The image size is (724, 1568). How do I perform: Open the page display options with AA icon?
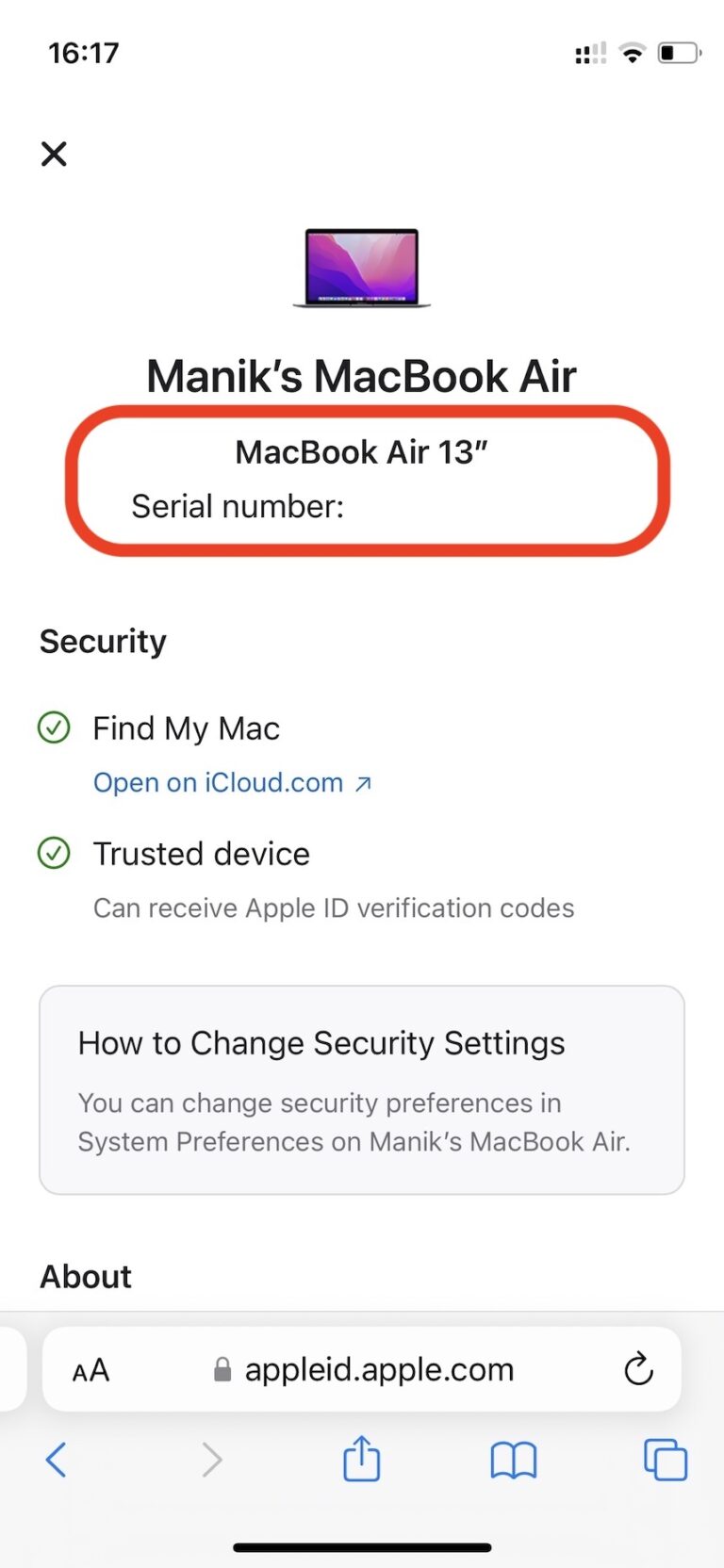[x=90, y=1369]
